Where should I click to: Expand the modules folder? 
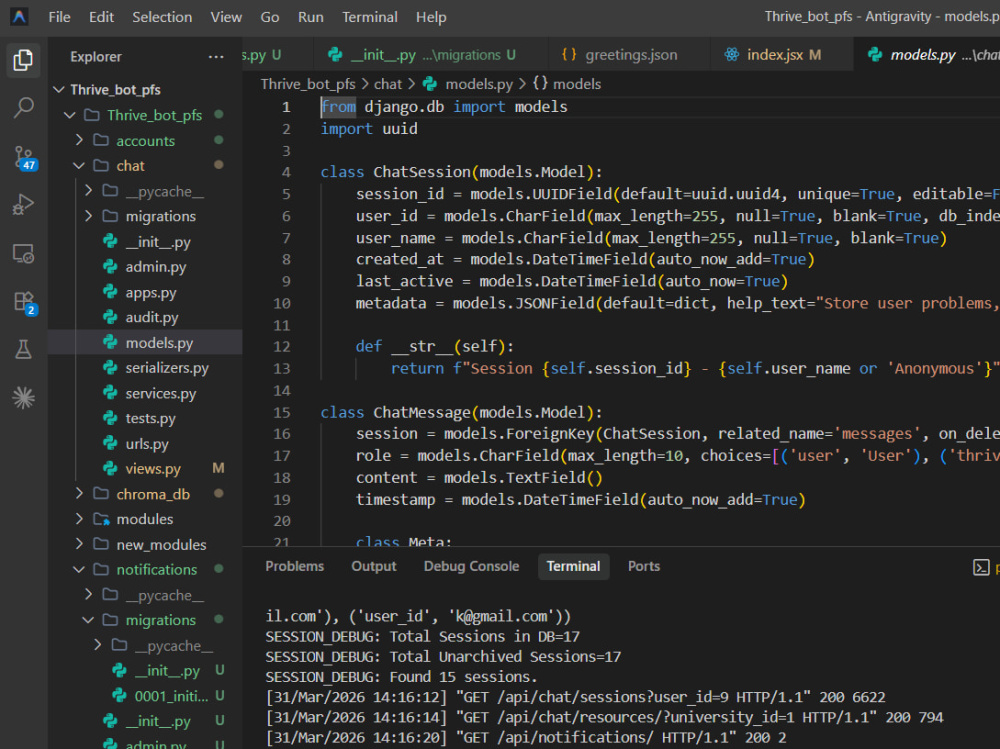coord(145,519)
